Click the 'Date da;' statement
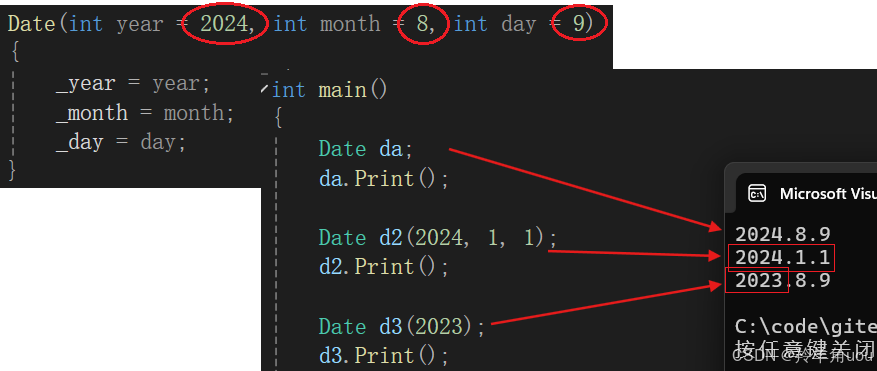Image resolution: width=877 pixels, height=371 pixels. [x=366, y=149]
